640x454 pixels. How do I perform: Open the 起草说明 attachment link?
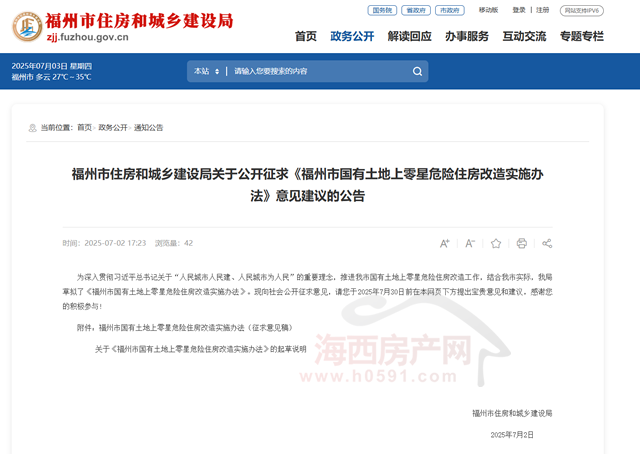click(x=200, y=349)
